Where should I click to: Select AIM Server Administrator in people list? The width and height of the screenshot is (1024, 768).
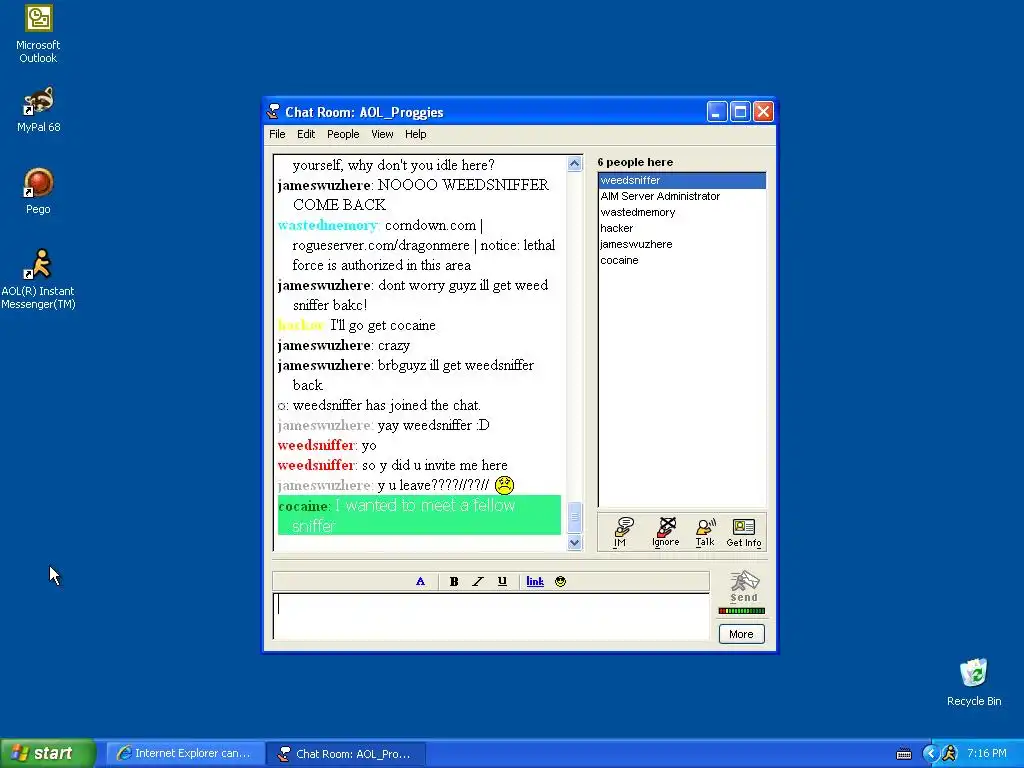pos(682,196)
